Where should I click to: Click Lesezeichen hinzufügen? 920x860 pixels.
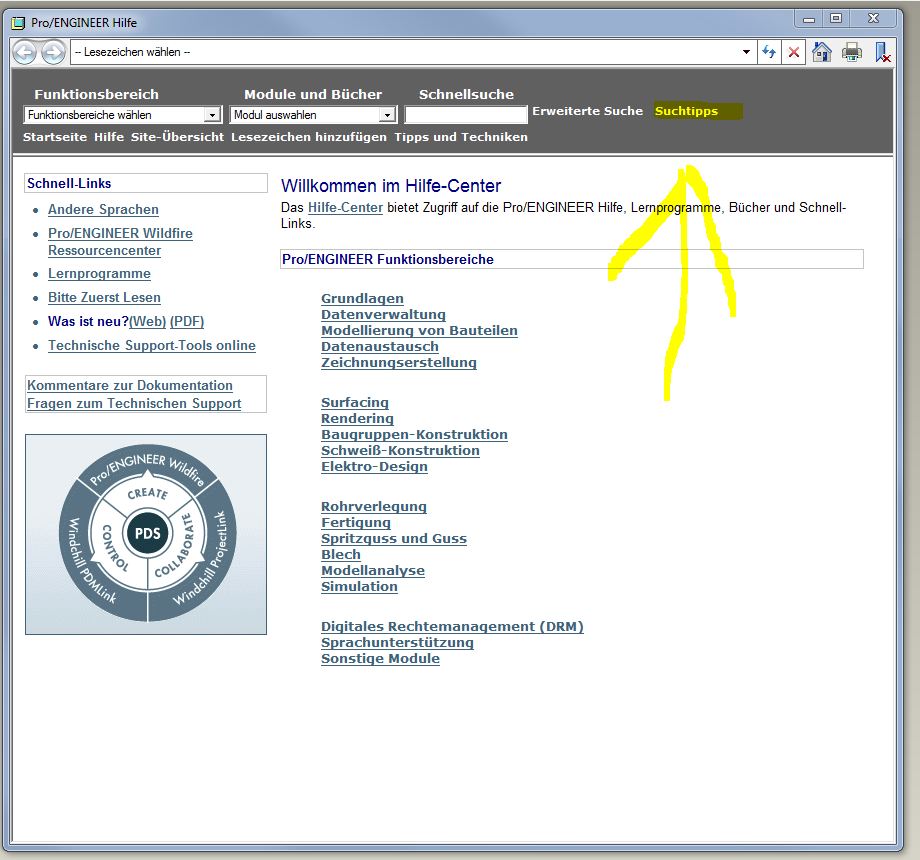click(x=309, y=137)
